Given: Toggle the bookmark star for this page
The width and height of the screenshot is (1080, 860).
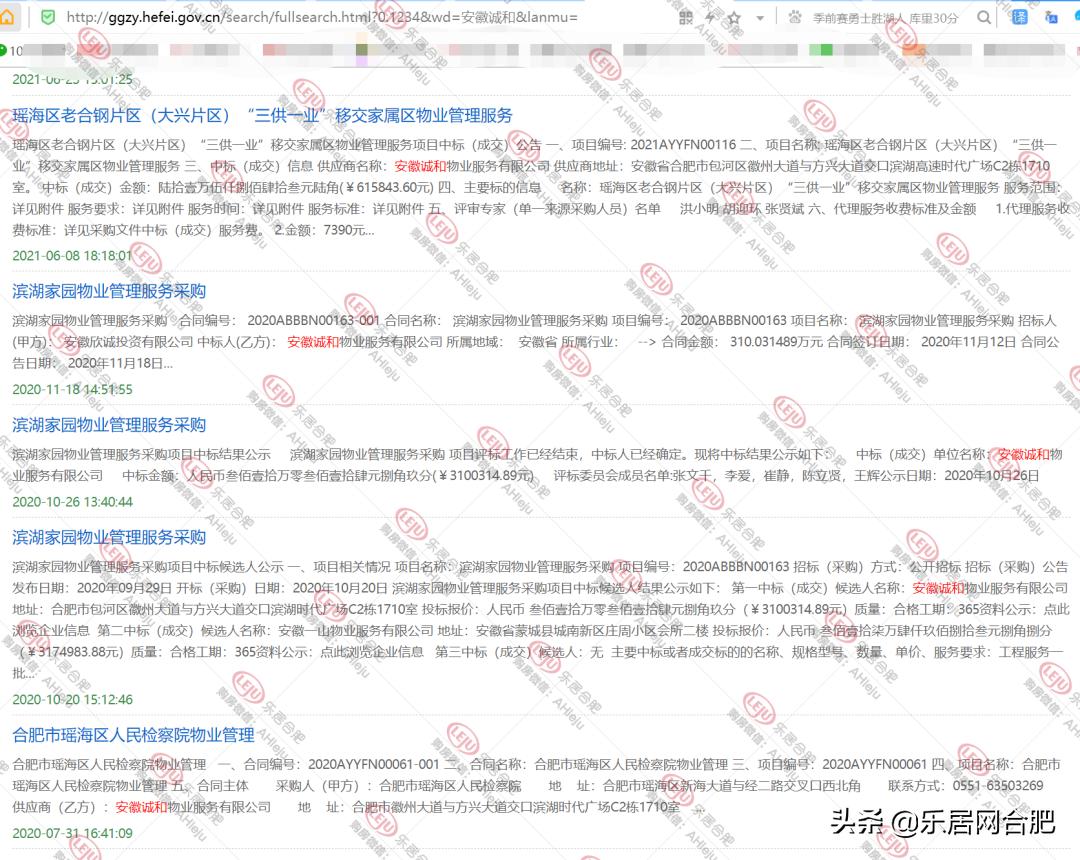Looking at the screenshot, I should click(734, 17).
